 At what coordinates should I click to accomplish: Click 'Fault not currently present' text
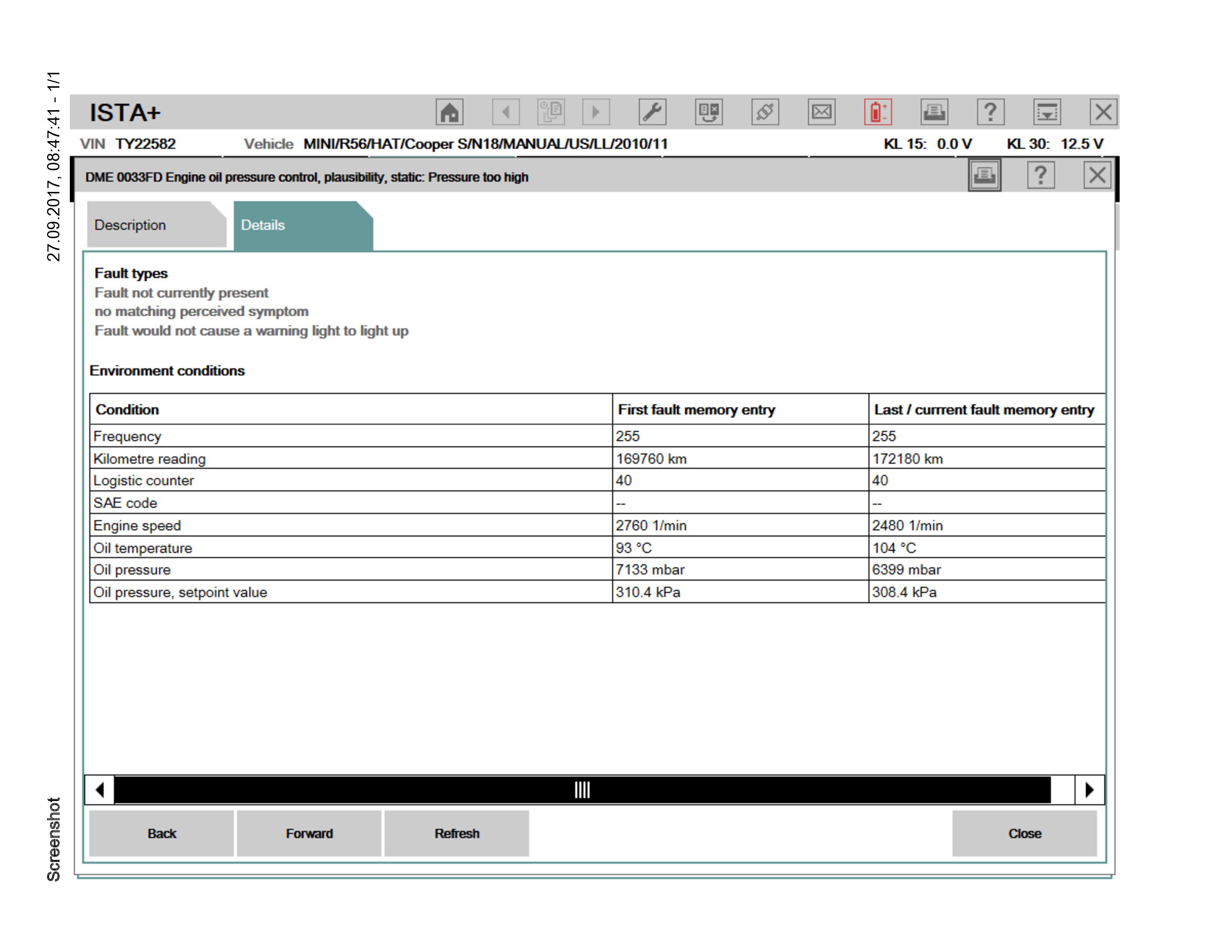[x=182, y=293]
